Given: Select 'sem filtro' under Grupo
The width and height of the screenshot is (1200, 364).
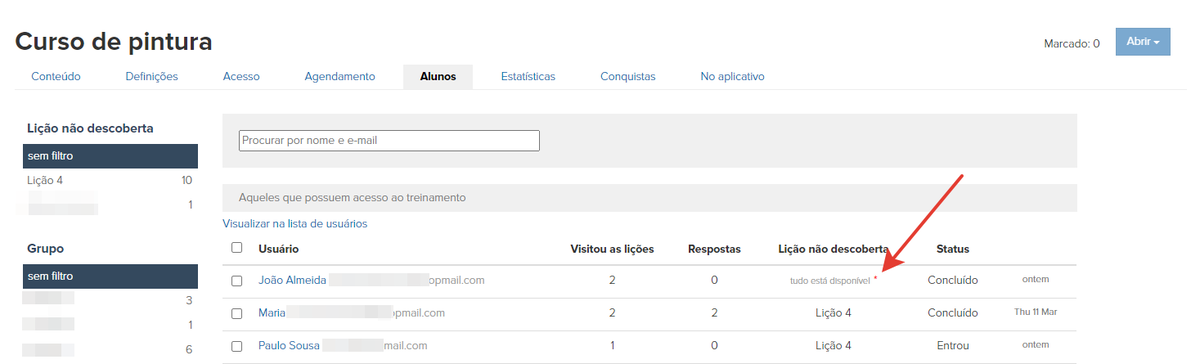Looking at the screenshot, I should [110, 276].
